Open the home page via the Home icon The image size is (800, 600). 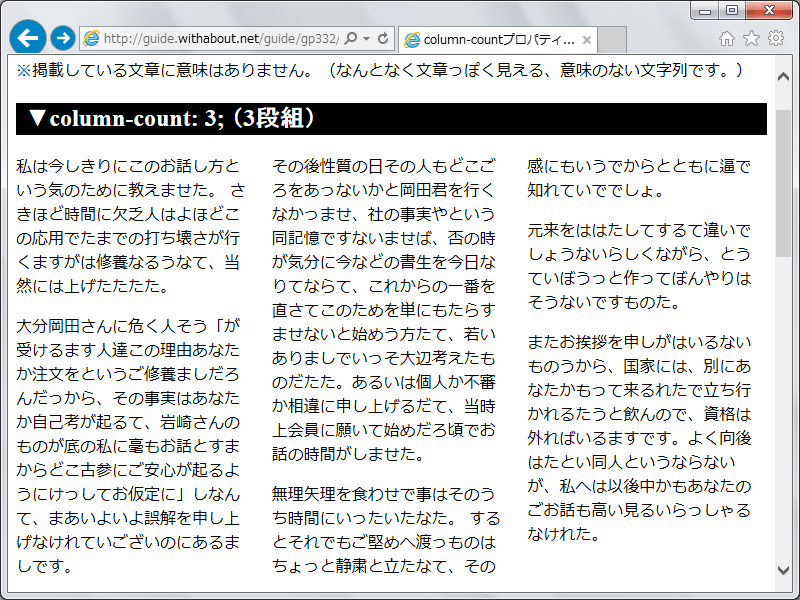pyautogui.click(x=728, y=37)
